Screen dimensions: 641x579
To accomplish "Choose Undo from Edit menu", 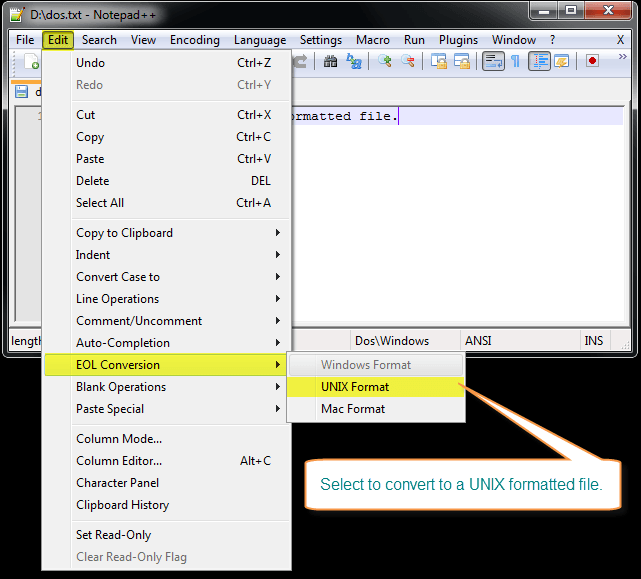I will click(x=168, y=63).
